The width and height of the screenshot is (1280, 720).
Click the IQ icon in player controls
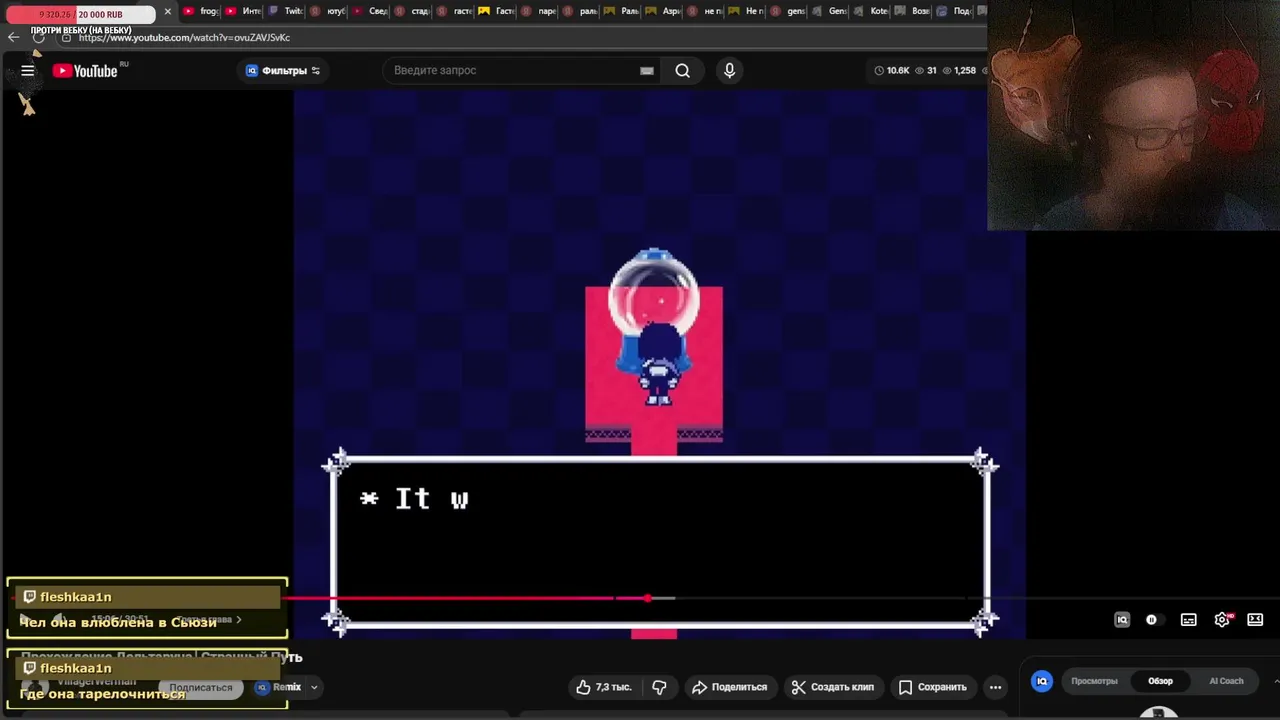click(1122, 620)
